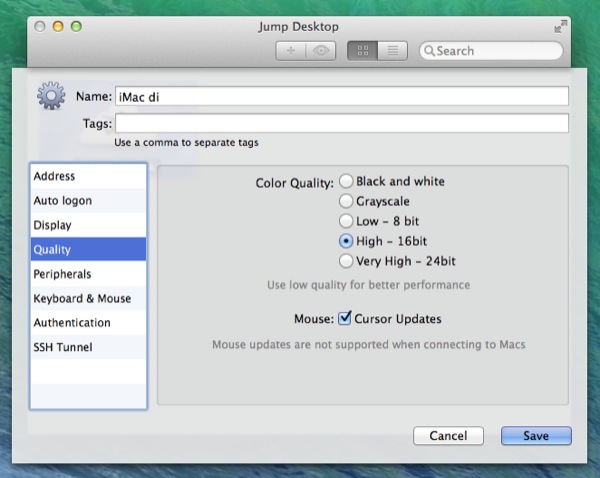Click the green zoom window button
The width and height of the screenshot is (600, 478).
point(77,26)
